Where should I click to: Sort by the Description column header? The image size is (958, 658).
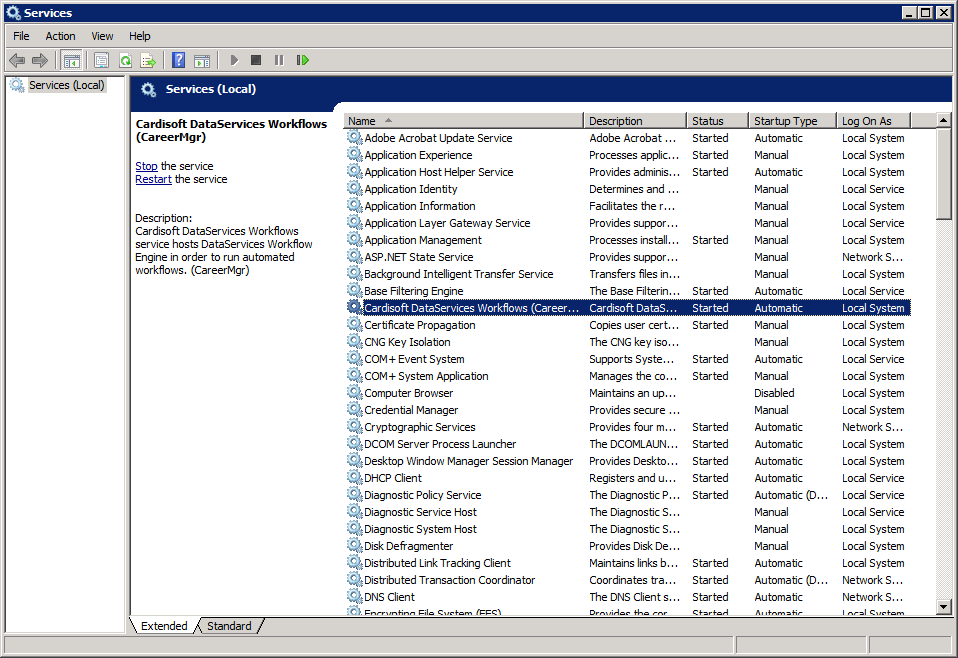click(635, 121)
